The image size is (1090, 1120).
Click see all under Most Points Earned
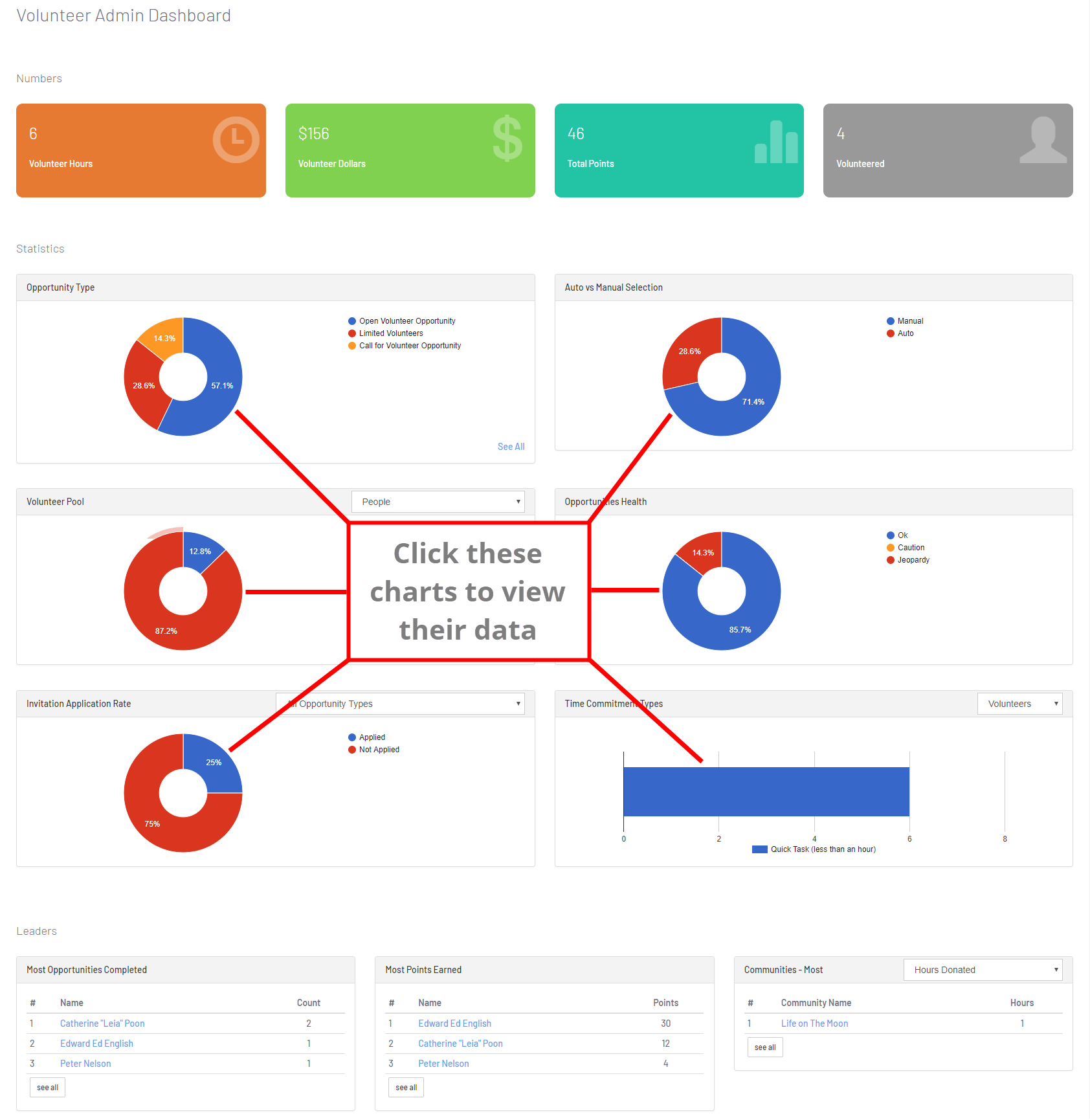[406, 1088]
